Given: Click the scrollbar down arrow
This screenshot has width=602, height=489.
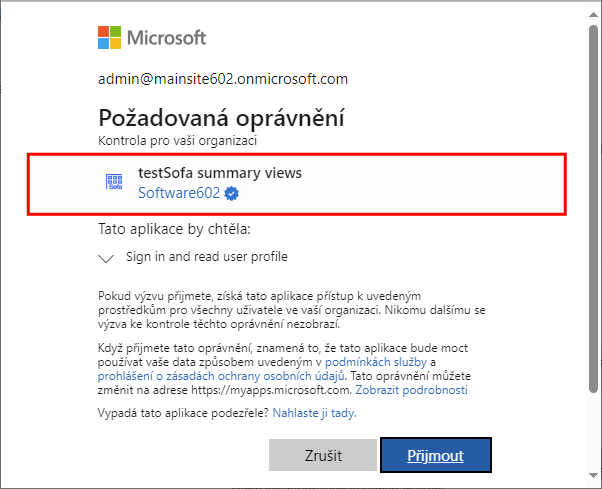Looking at the screenshot, I should pos(594,475).
